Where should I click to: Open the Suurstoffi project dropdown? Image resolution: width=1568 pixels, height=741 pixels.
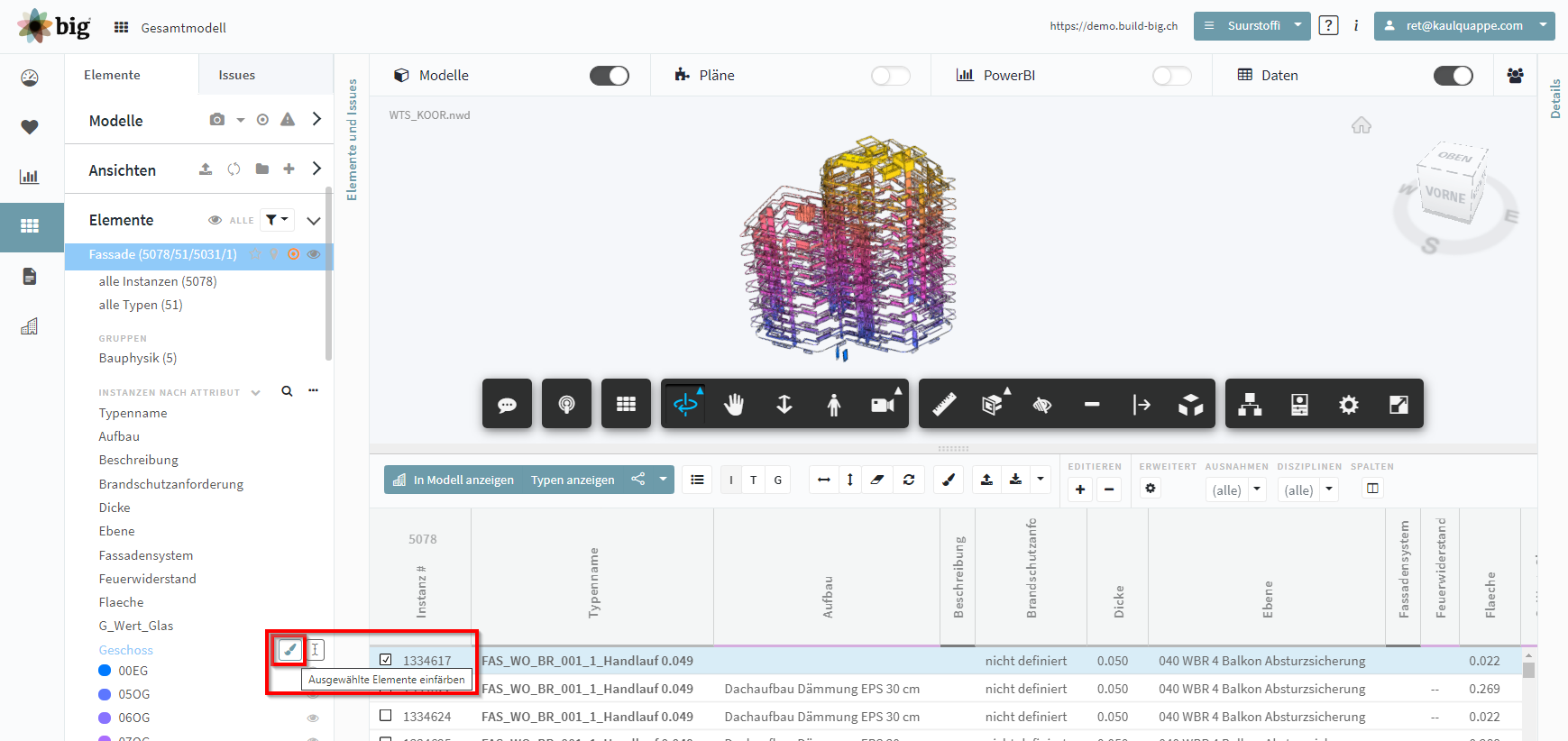(1252, 25)
